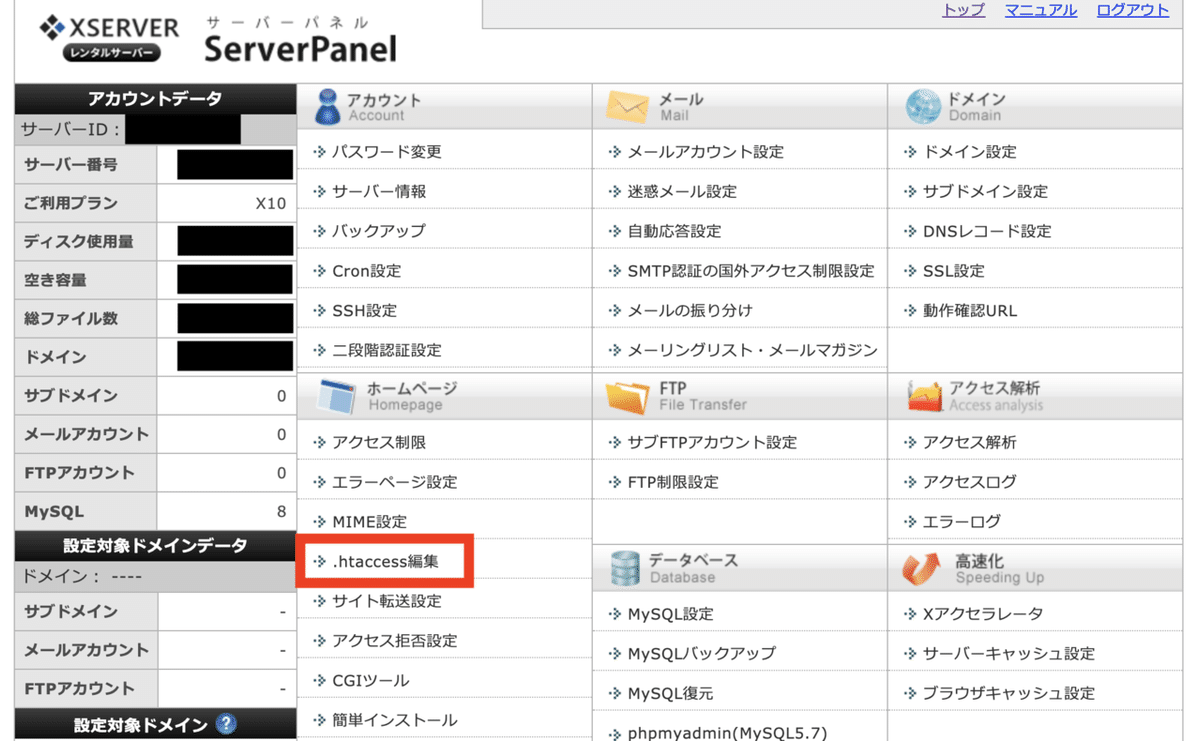Click the 空き容量 label
This screenshot has width=1200, height=741.
pyautogui.click(x=55, y=281)
